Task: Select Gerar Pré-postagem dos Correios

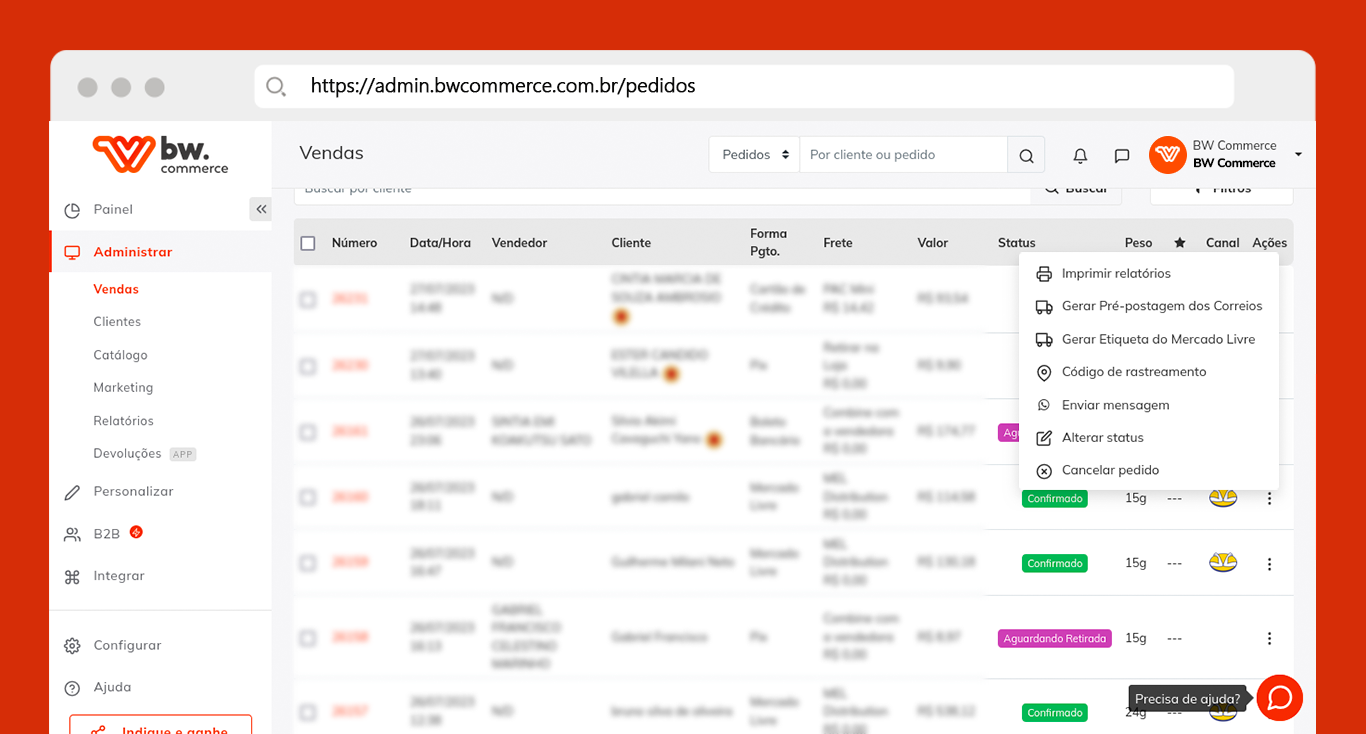Action: (x=1148, y=307)
